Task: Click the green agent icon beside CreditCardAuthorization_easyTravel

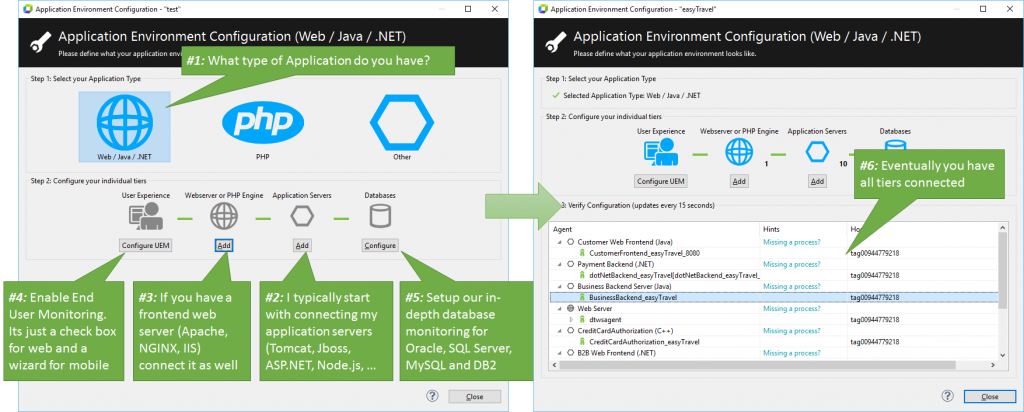Action: [x=582, y=341]
